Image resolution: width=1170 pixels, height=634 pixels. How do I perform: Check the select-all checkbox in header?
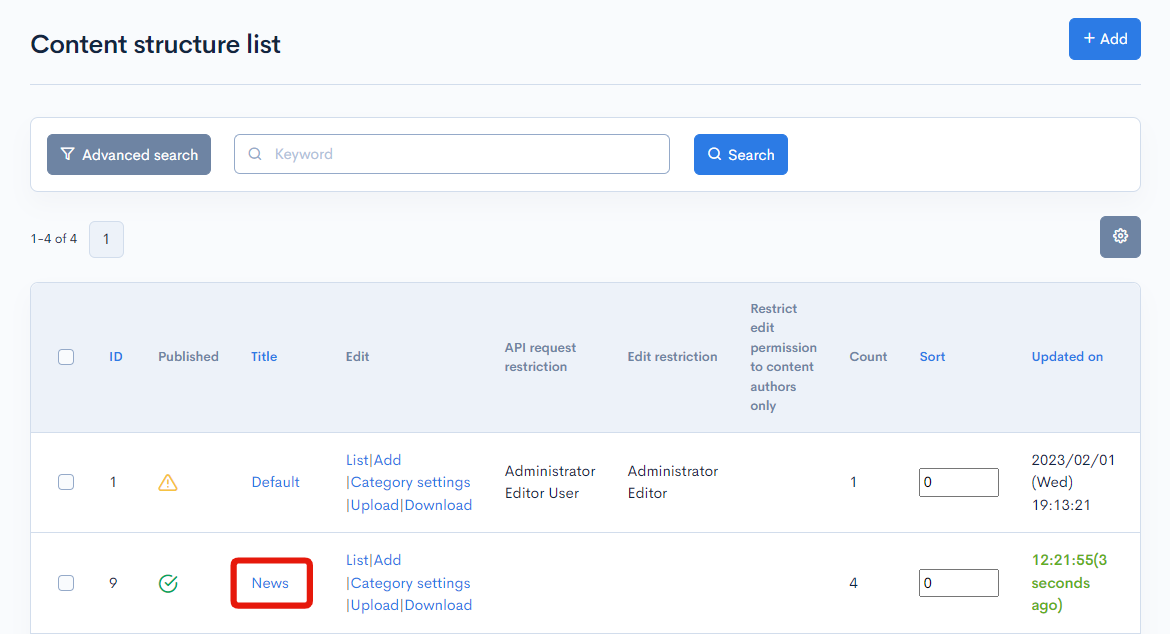66,357
